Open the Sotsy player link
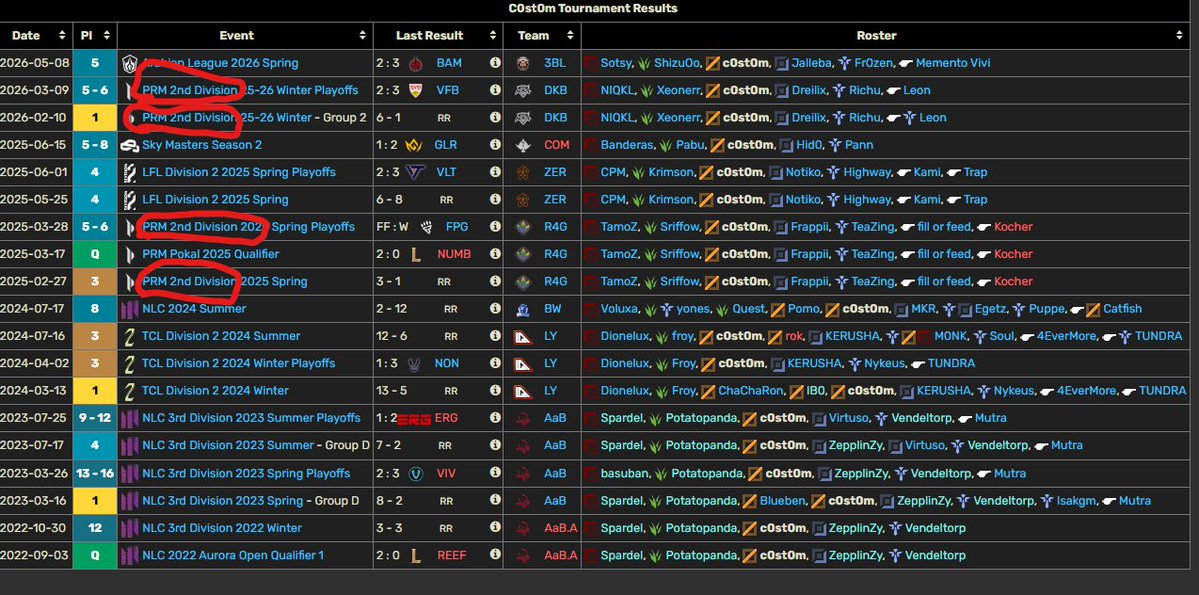This screenshot has height=595, width=1199. click(x=617, y=63)
